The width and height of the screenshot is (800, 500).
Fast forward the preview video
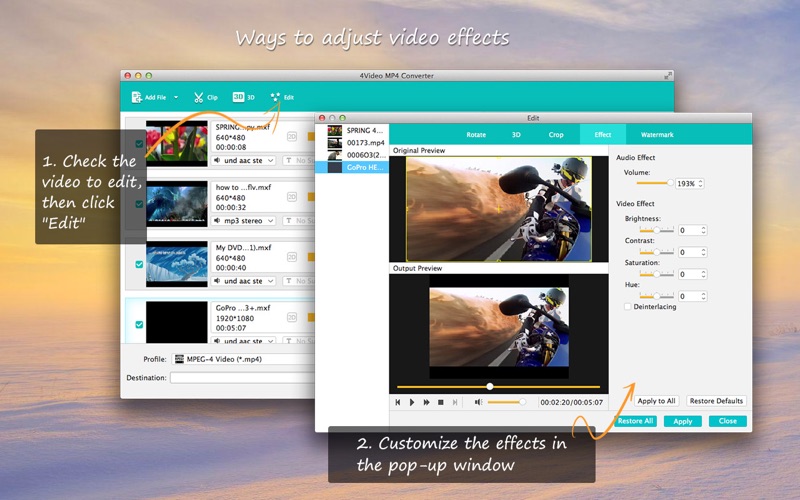[427, 402]
